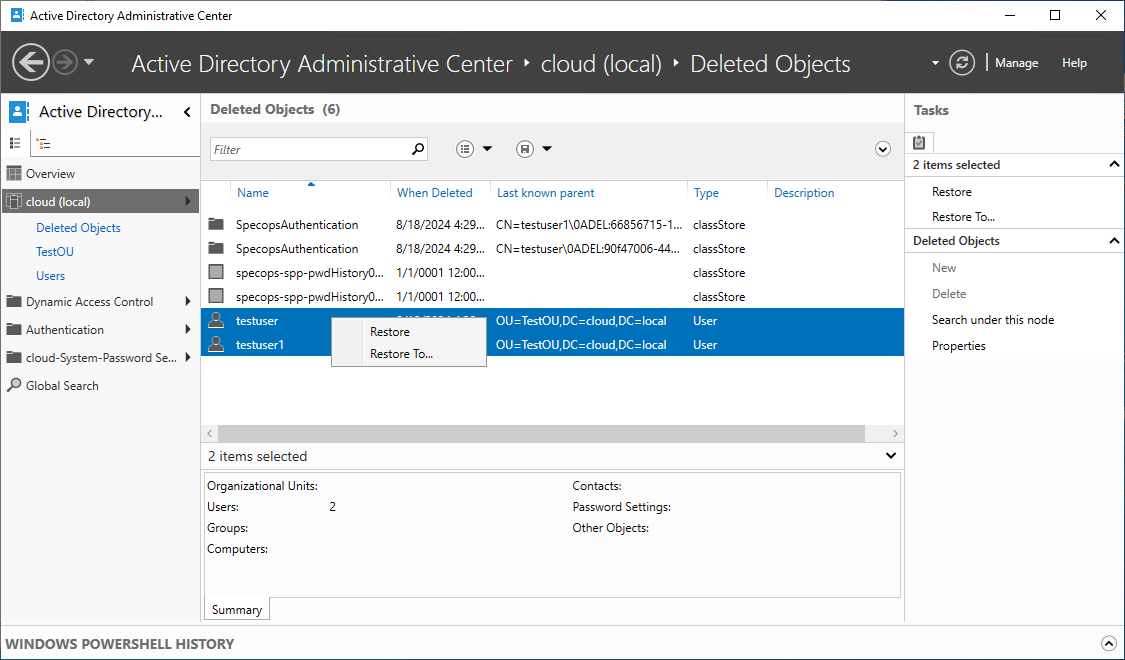Open the view options list dropdown
The width and height of the screenshot is (1125, 660).
(x=474, y=148)
